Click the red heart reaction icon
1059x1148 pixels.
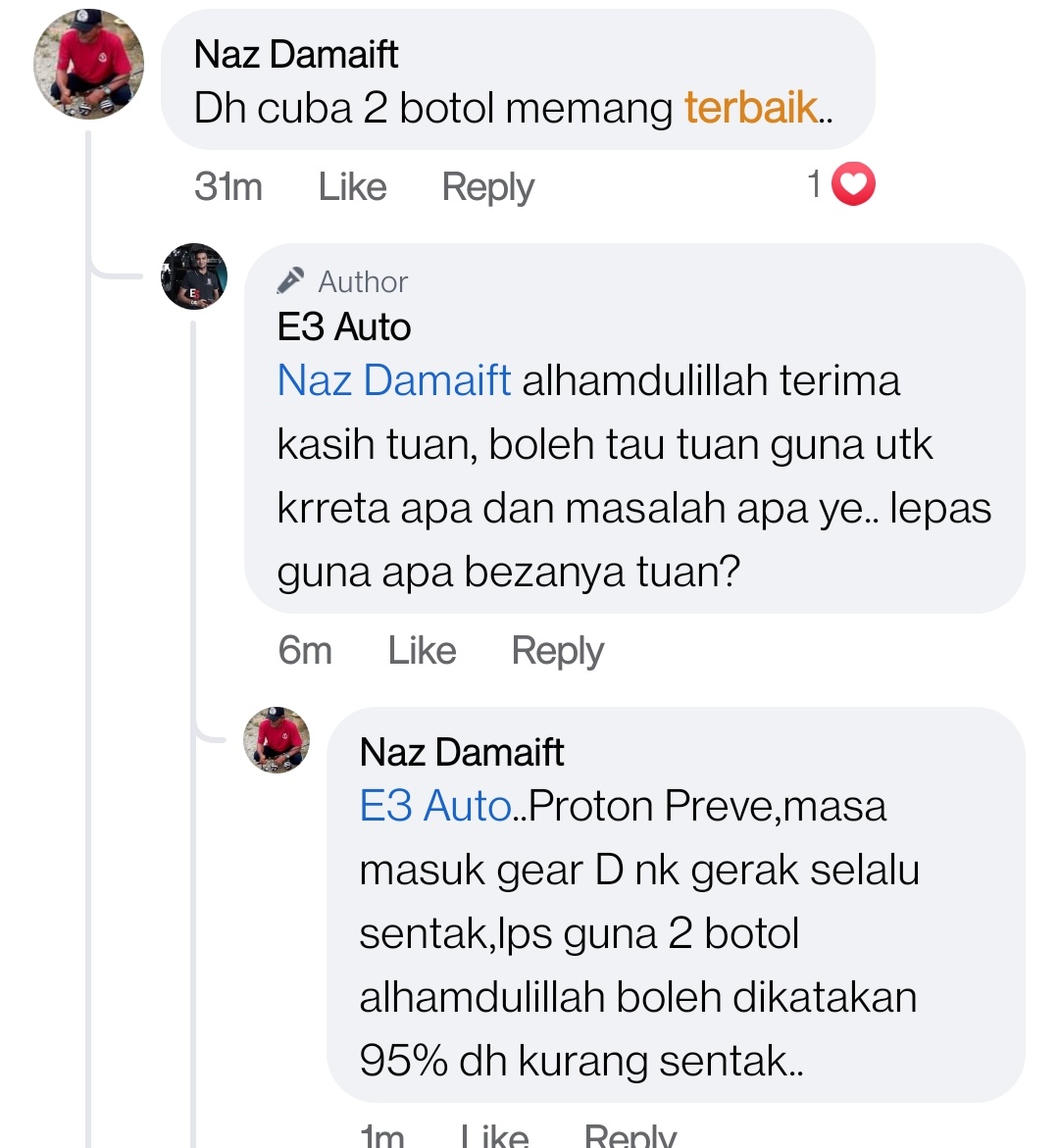pyautogui.click(x=853, y=183)
